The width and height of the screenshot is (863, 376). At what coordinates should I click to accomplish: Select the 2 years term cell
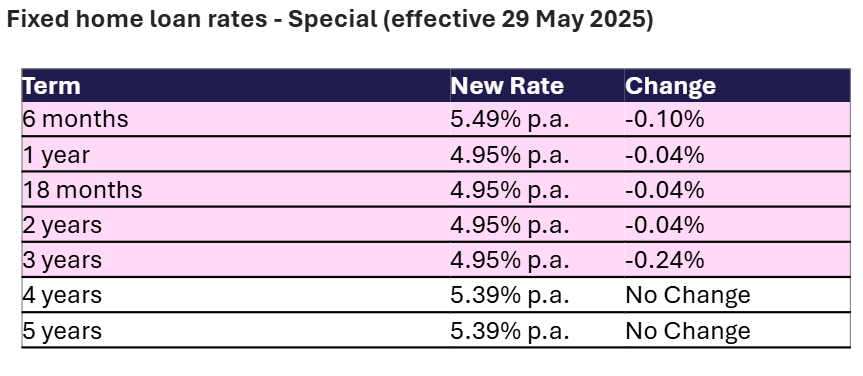point(236,225)
